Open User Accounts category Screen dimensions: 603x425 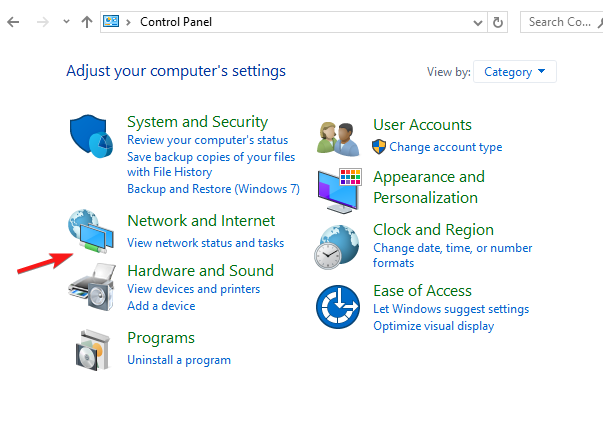click(x=422, y=125)
